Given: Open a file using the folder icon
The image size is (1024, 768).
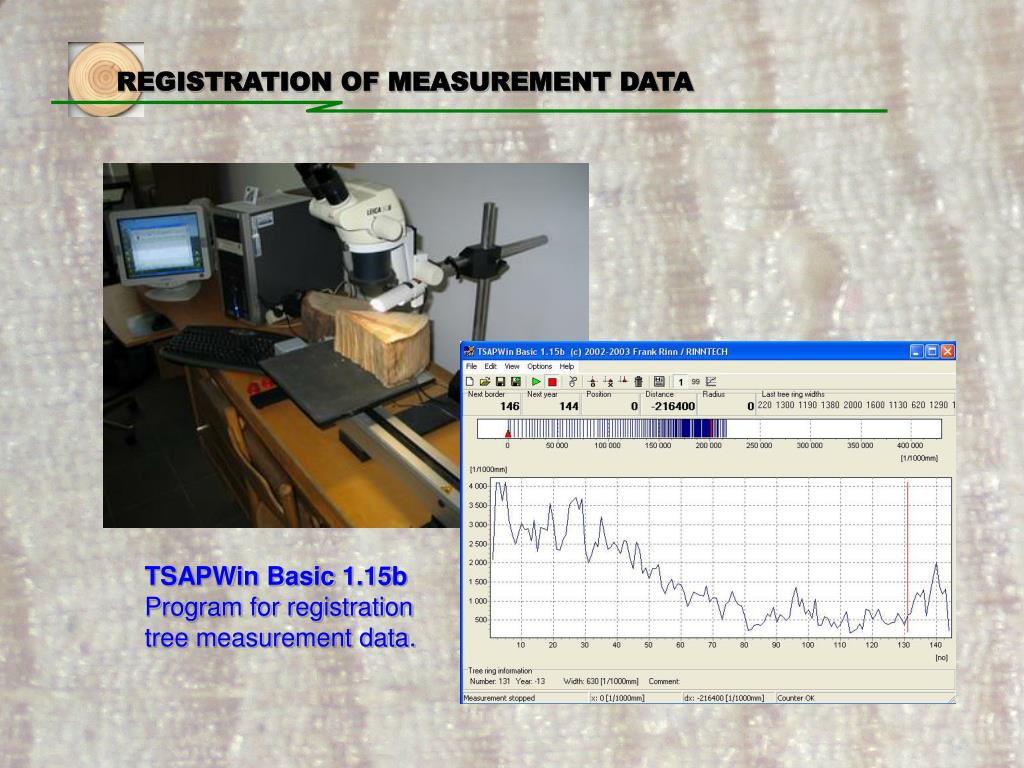Looking at the screenshot, I should click(x=485, y=381).
